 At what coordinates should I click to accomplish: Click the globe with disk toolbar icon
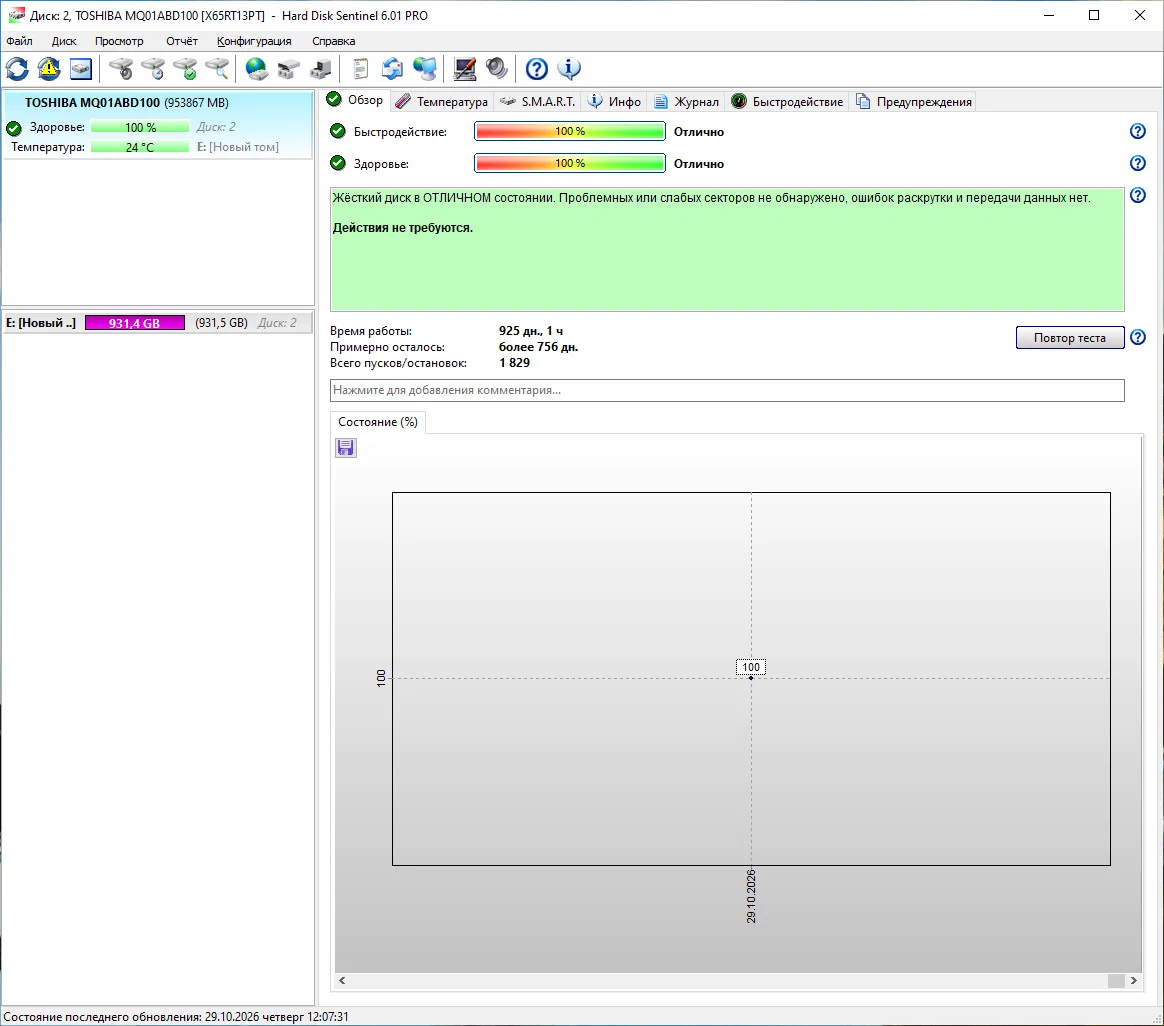pos(257,69)
